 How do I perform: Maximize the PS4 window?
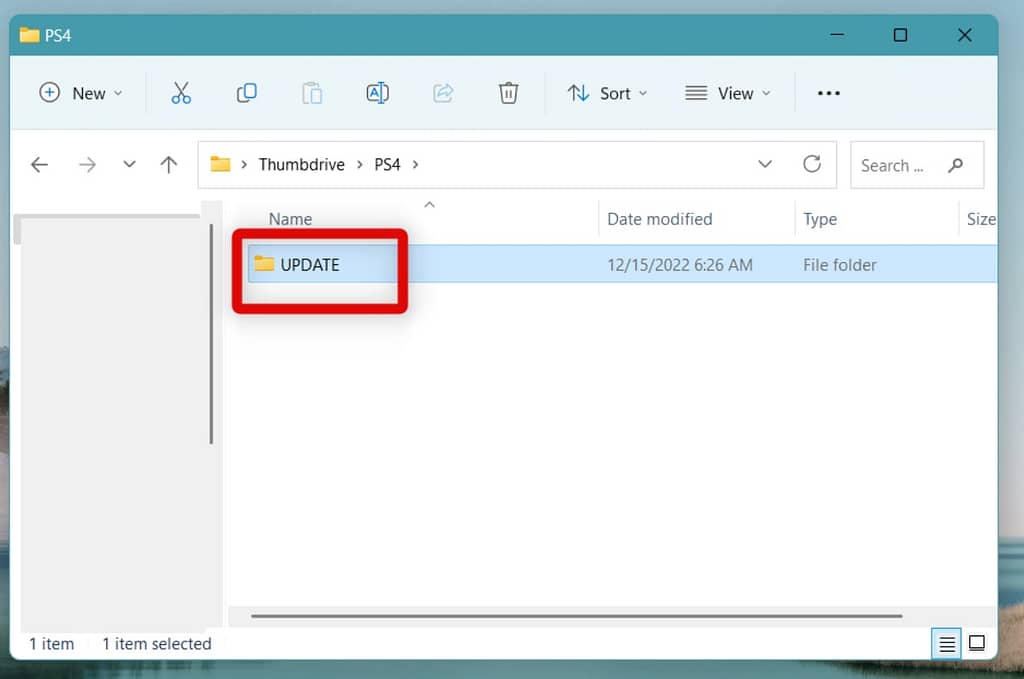(900, 35)
